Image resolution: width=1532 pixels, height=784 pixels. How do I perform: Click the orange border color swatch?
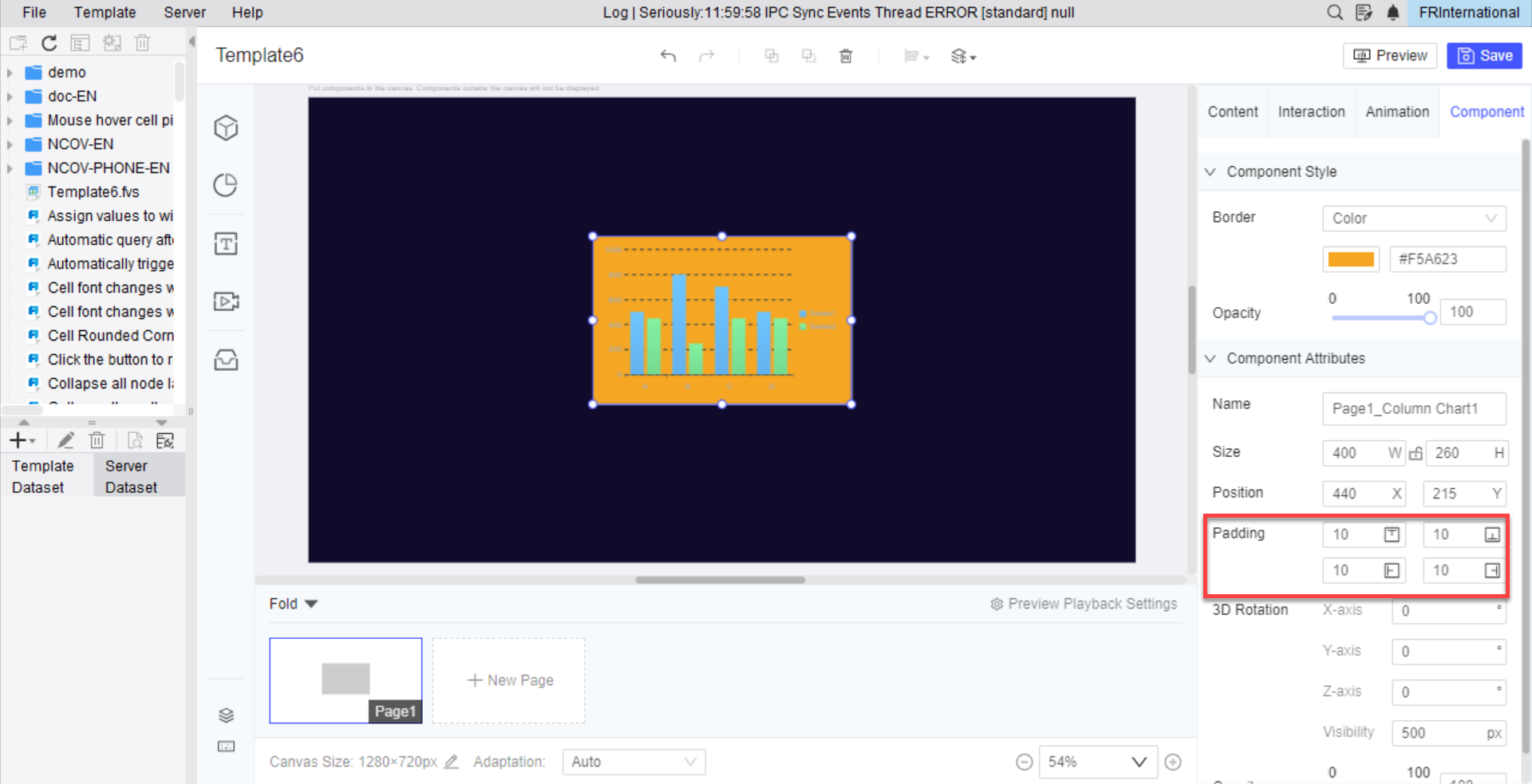coord(1351,259)
